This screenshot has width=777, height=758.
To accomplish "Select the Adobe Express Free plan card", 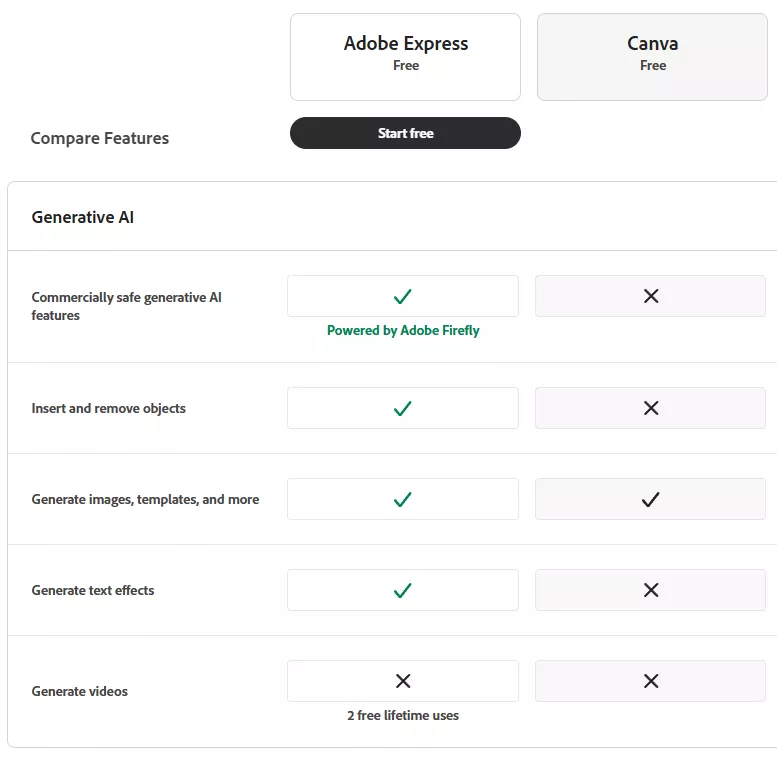I will pyautogui.click(x=405, y=57).
